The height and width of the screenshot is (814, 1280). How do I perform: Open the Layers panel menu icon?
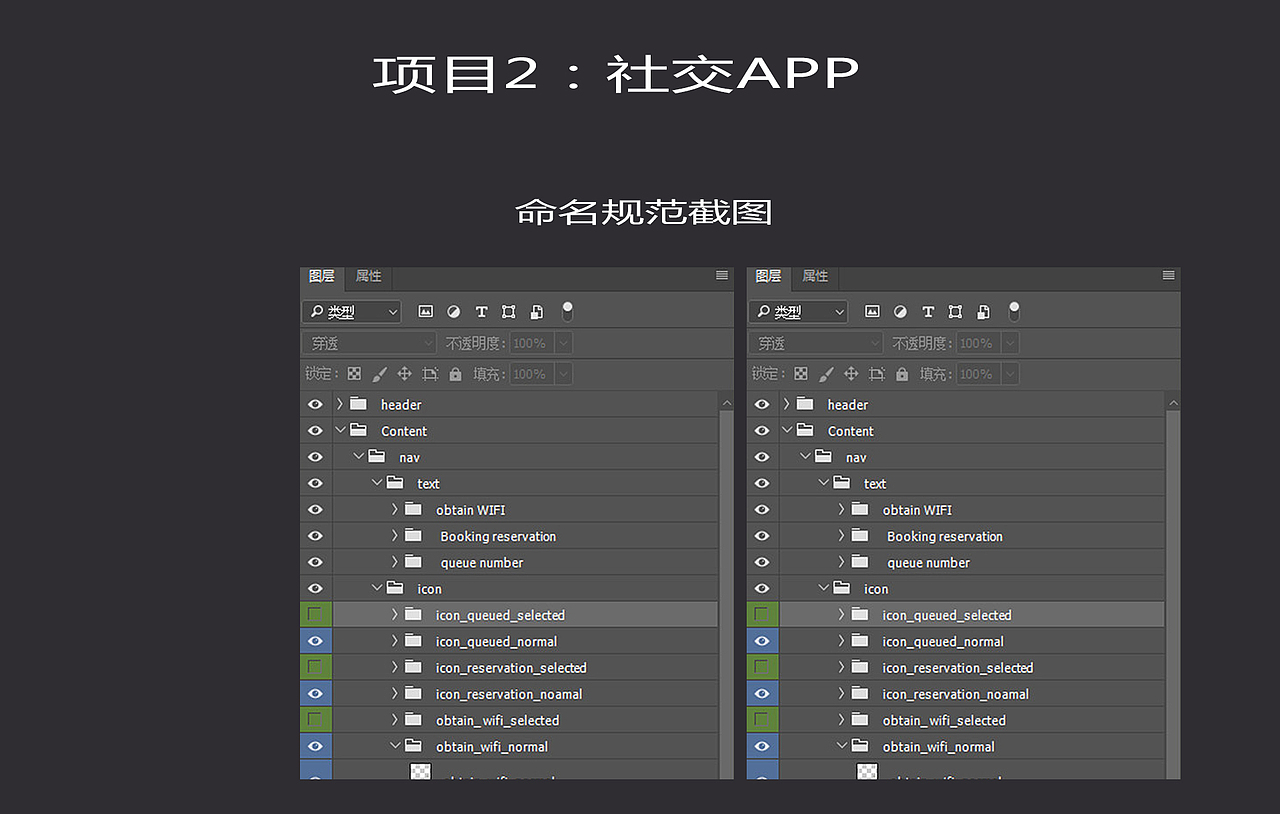coord(721,276)
